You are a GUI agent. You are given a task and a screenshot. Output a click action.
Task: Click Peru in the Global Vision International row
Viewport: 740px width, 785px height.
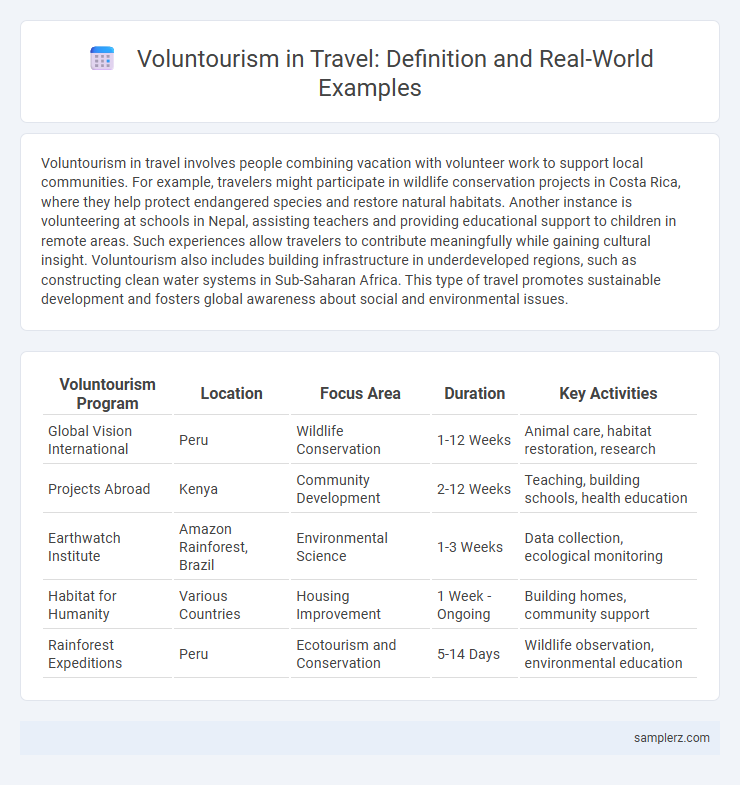[231, 440]
